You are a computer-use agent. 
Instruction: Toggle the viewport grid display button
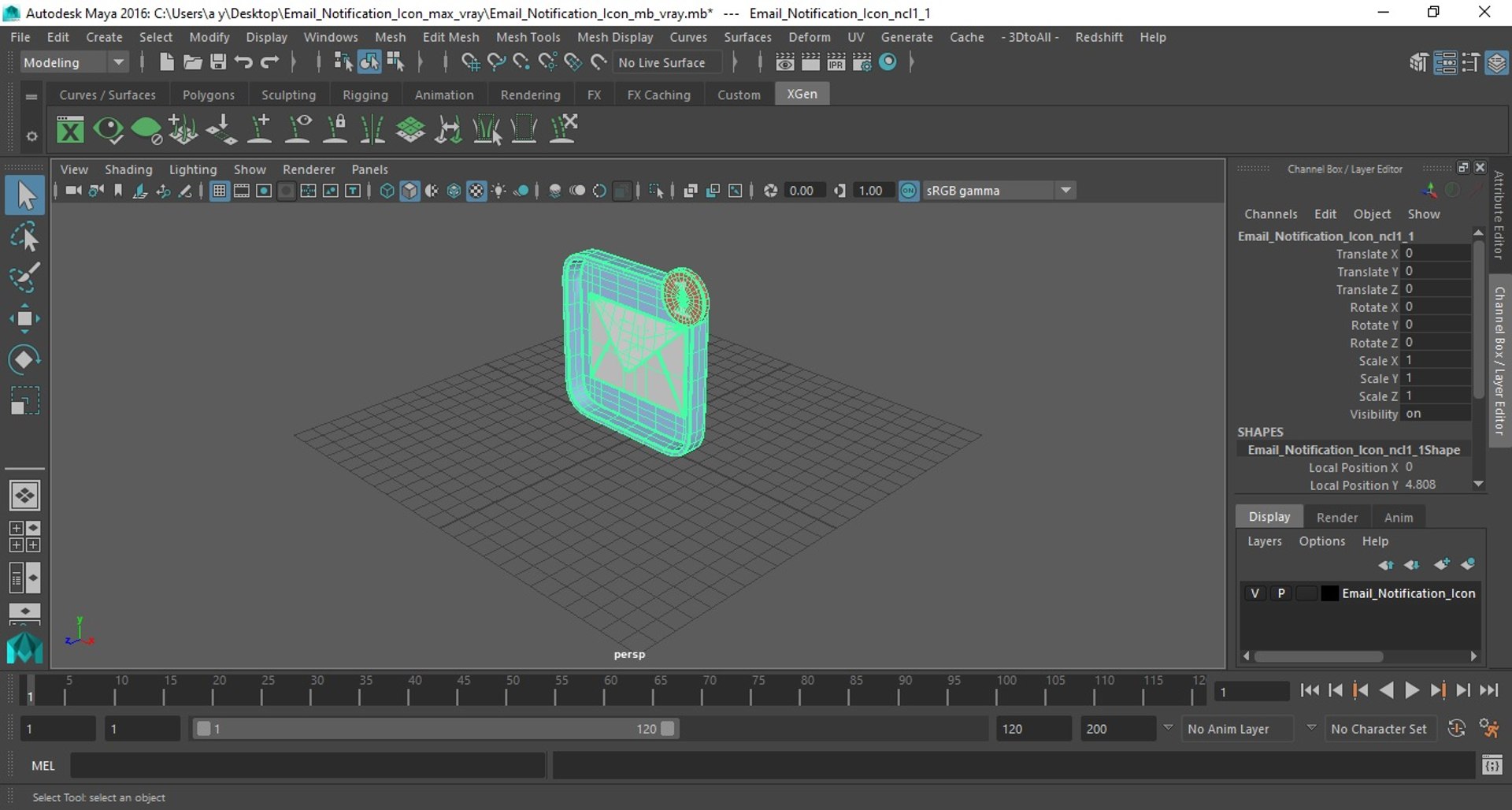pyautogui.click(x=220, y=191)
